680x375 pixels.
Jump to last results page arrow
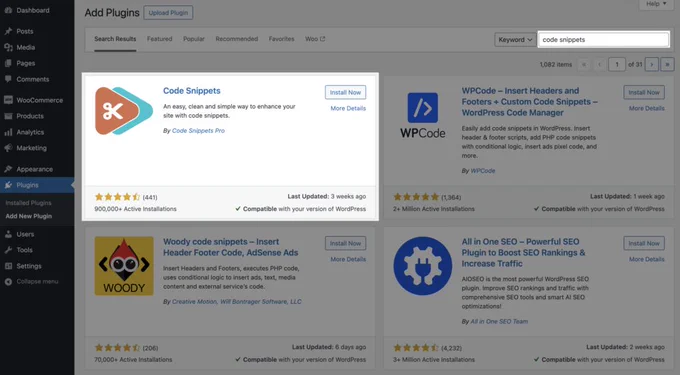click(x=667, y=65)
